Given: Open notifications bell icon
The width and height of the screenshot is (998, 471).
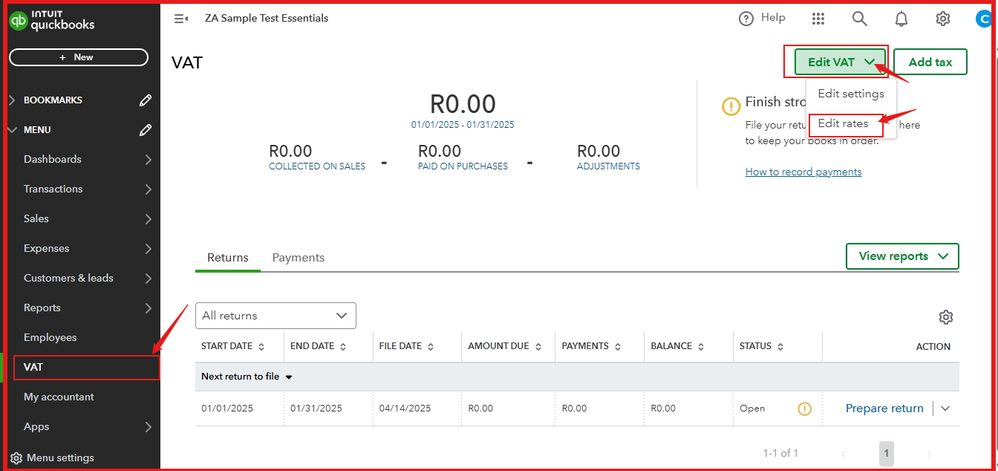Looking at the screenshot, I should (901, 19).
